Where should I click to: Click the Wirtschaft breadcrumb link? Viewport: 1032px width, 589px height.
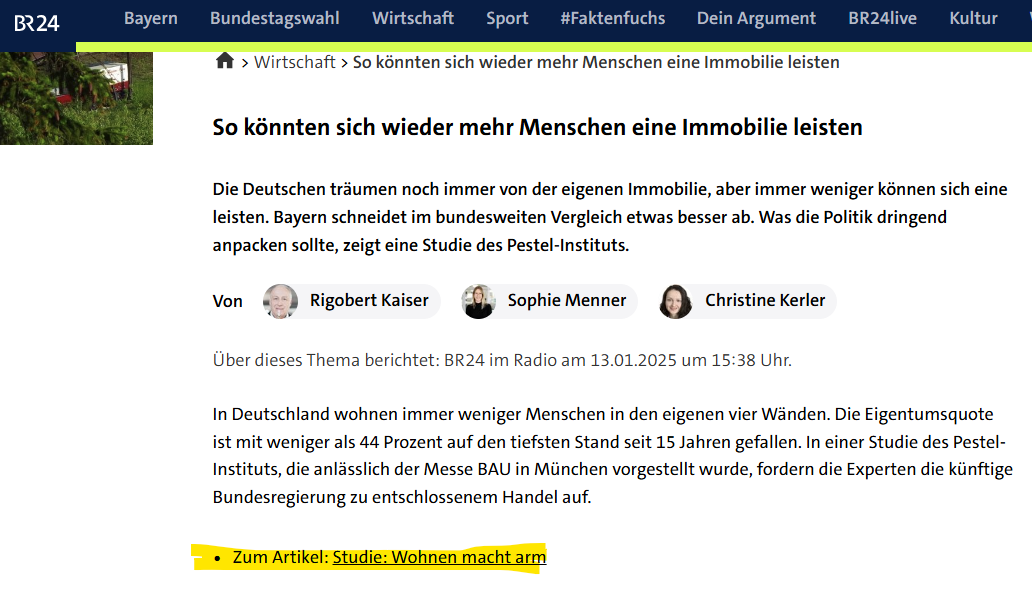click(295, 62)
